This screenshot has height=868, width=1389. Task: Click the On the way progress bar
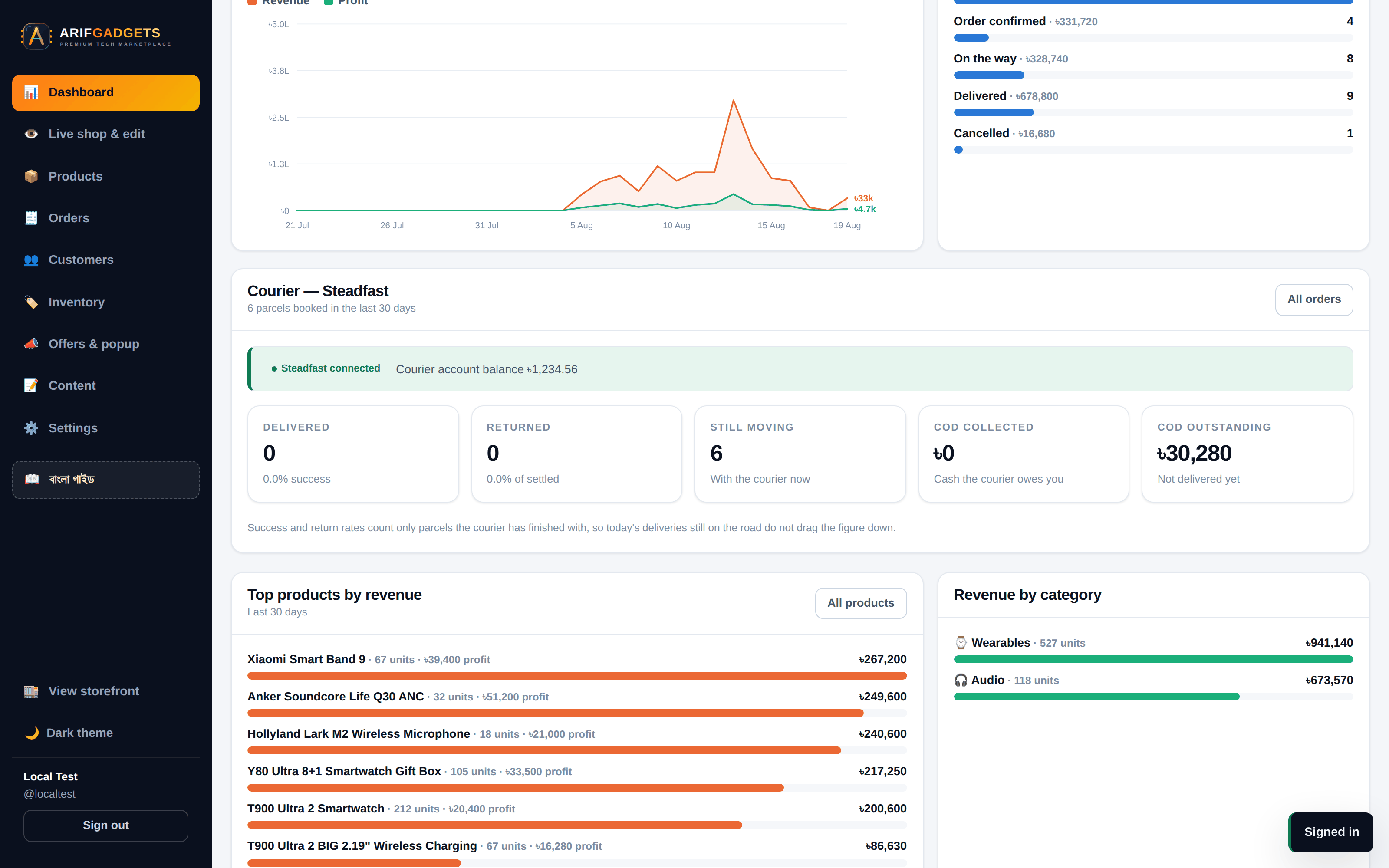(x=1153, y=75)
